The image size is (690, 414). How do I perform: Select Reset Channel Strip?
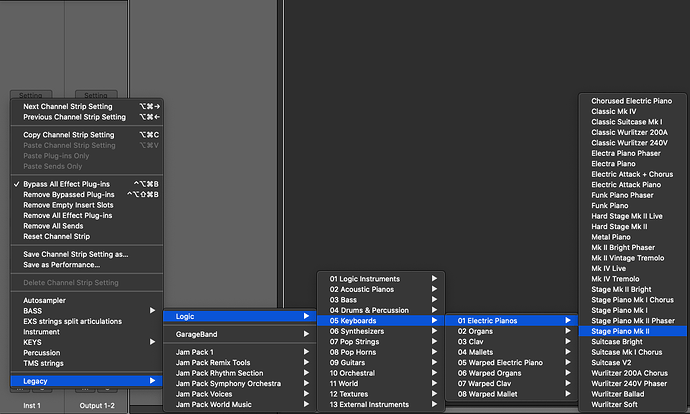tap(87, 236)
